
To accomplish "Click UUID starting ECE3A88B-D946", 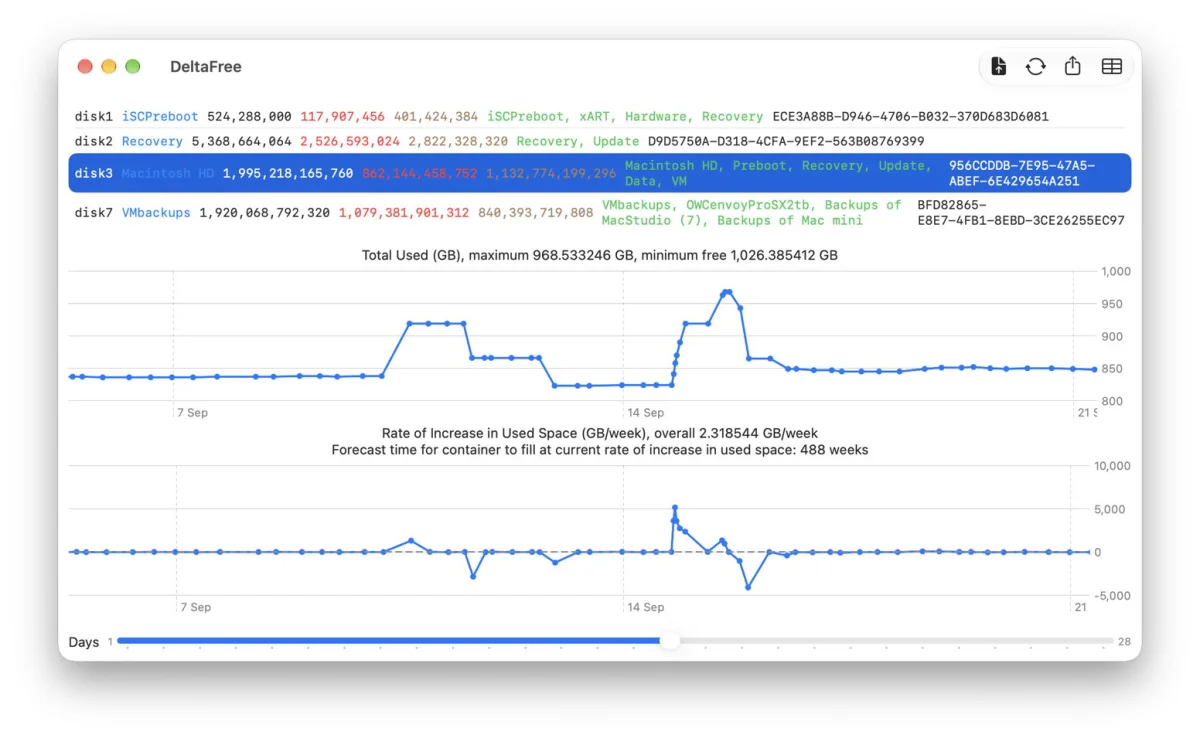I will tap(911, 117).
